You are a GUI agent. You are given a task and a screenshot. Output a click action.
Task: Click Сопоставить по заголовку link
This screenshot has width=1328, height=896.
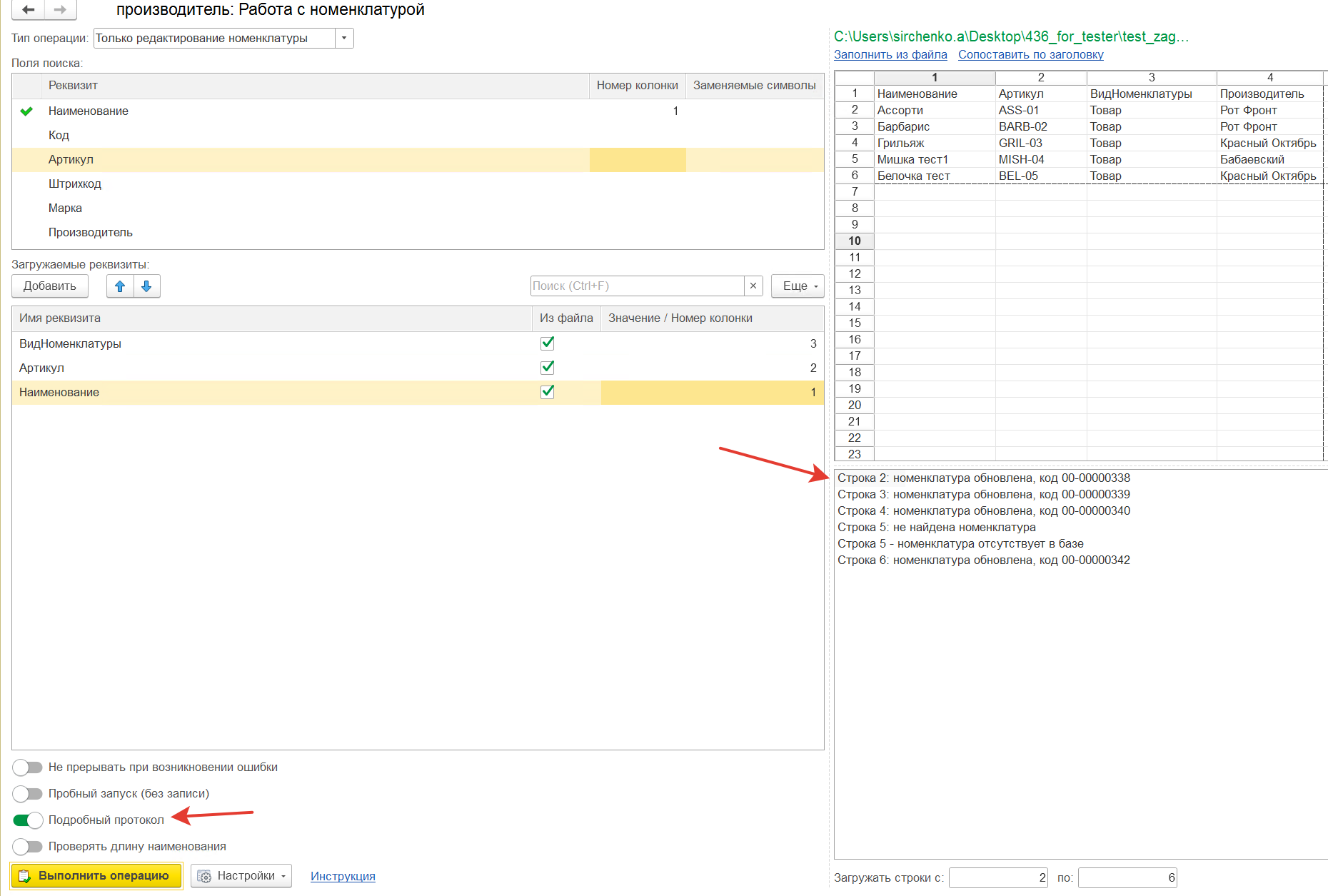pos(1030,55)
